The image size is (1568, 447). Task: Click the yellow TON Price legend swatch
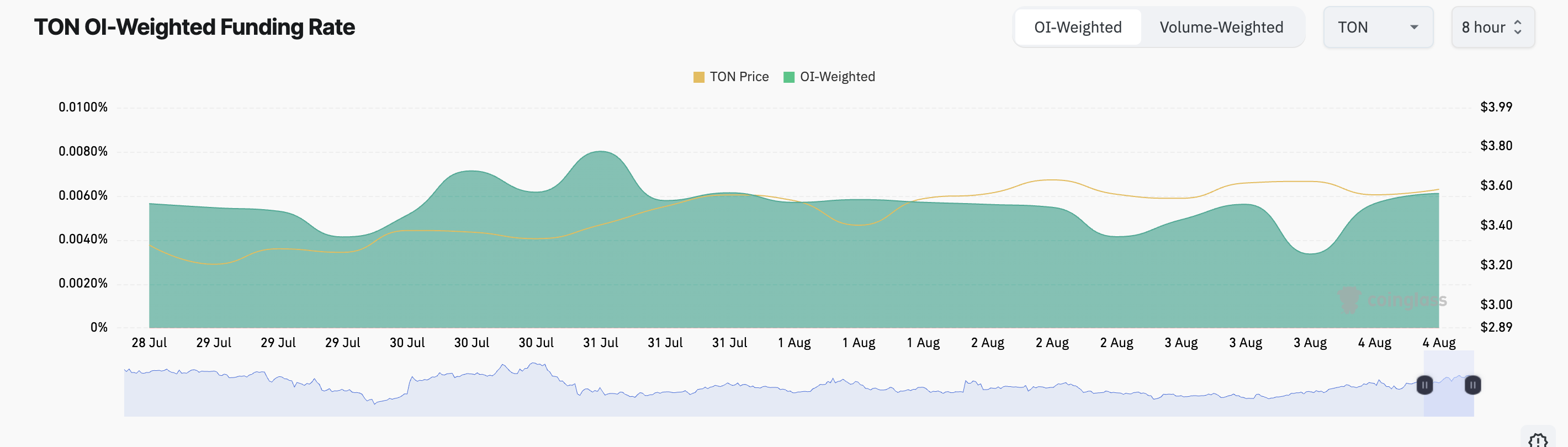point(699,77)
